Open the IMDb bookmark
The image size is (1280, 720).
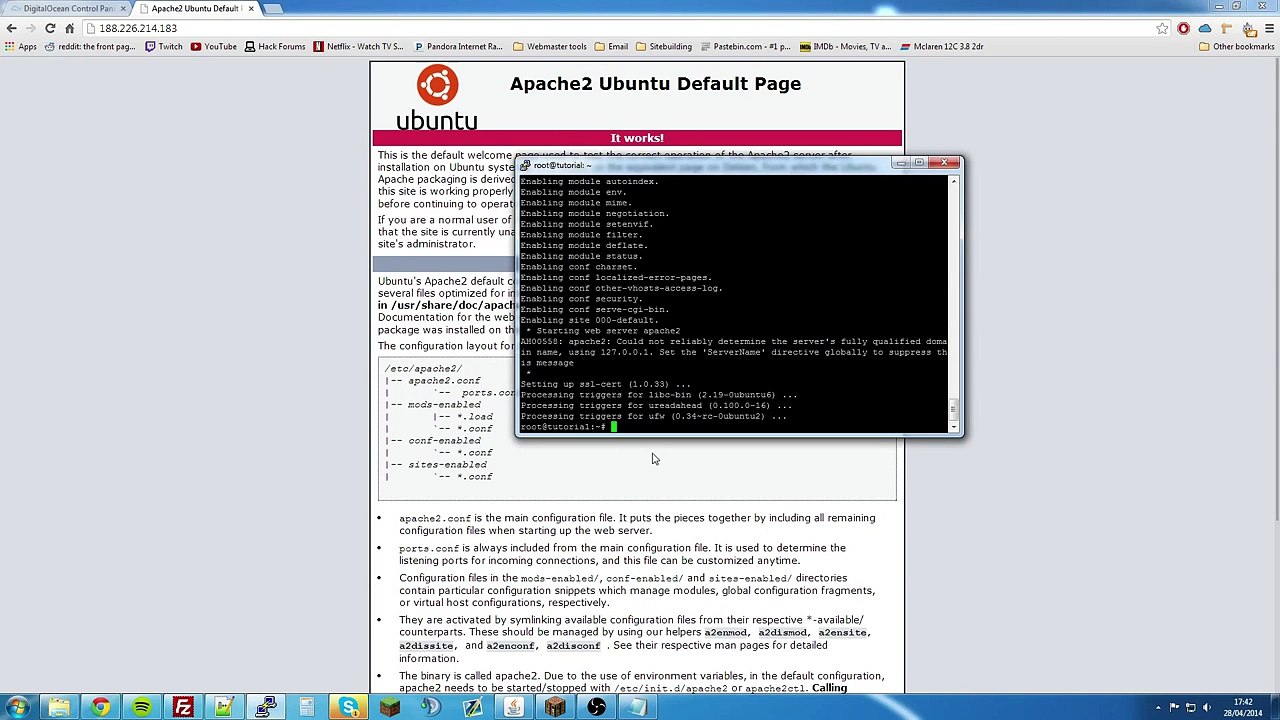click(845, 46)
